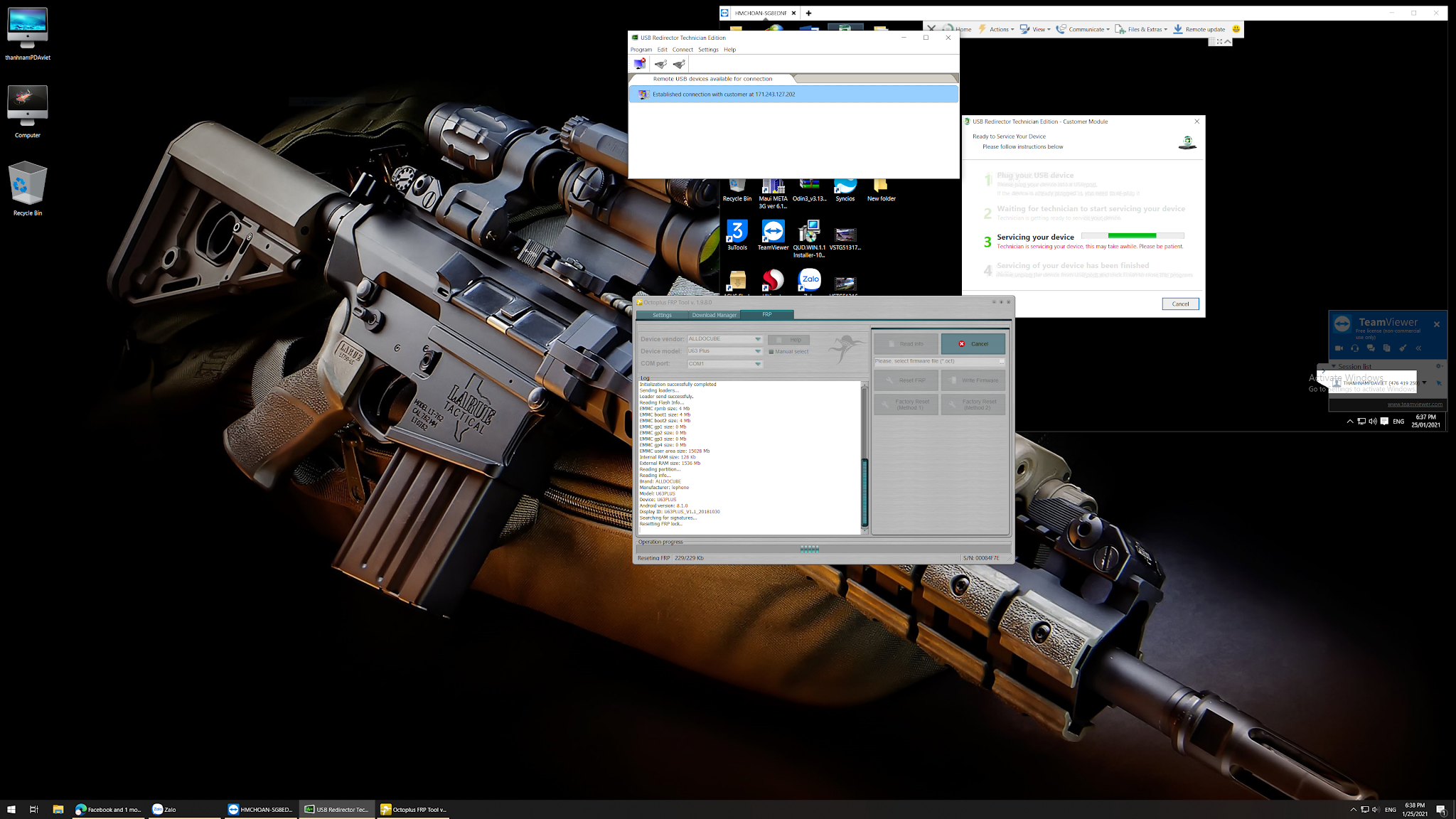
Task: Open the Device model U63 Plus dropdown
Action: (758, 351)
